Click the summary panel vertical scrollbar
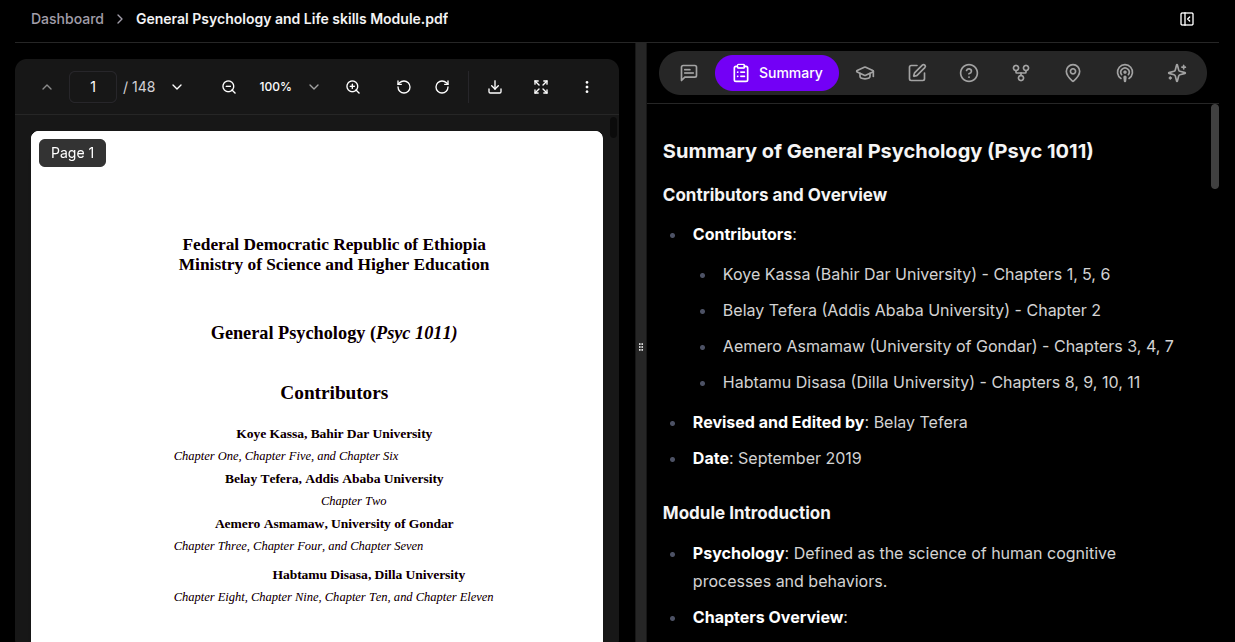This screenshot has width=1235, height=642. pyautogui.click(x=1215, y=146)
